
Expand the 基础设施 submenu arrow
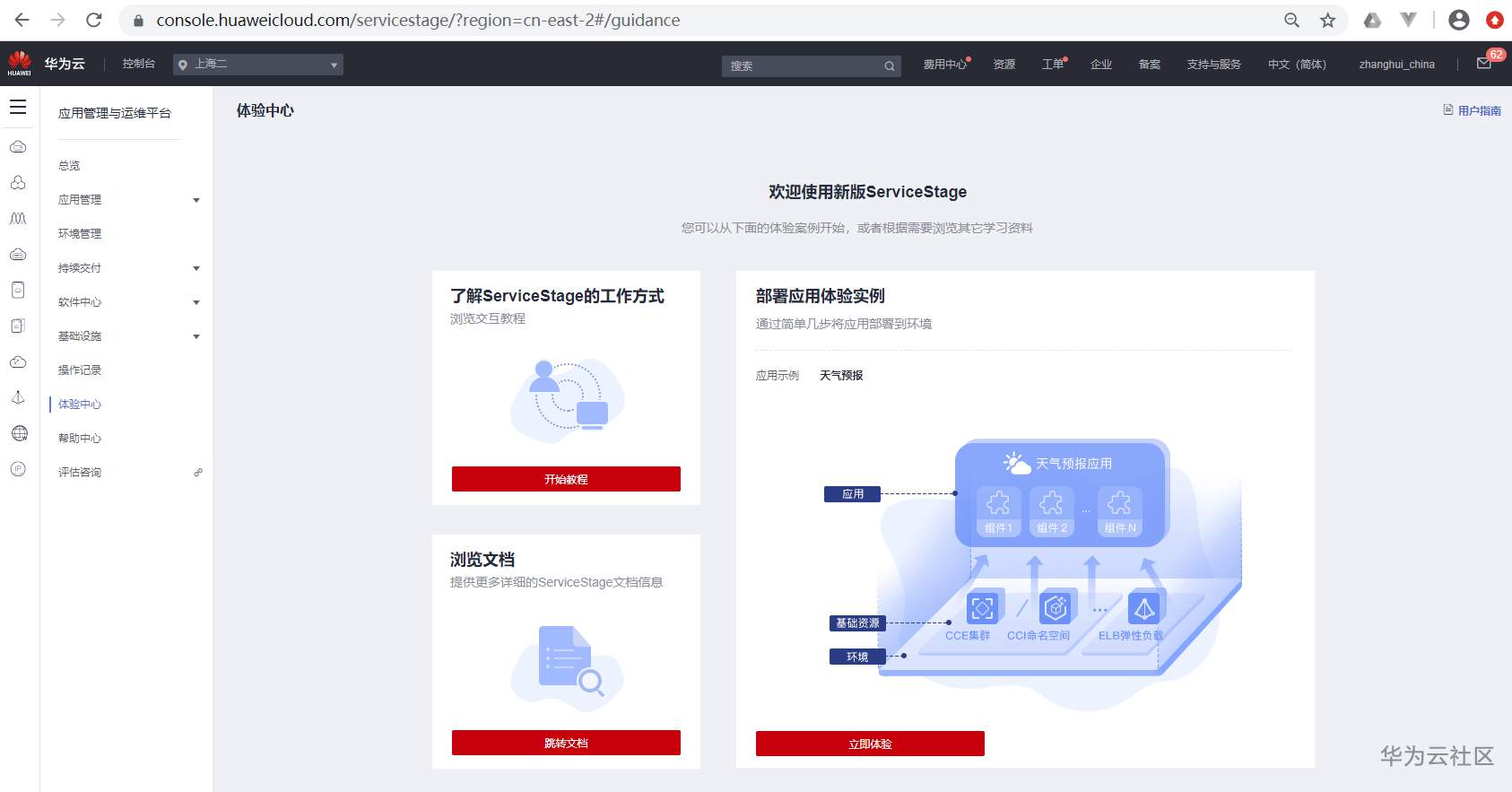[x=196, y=336]
